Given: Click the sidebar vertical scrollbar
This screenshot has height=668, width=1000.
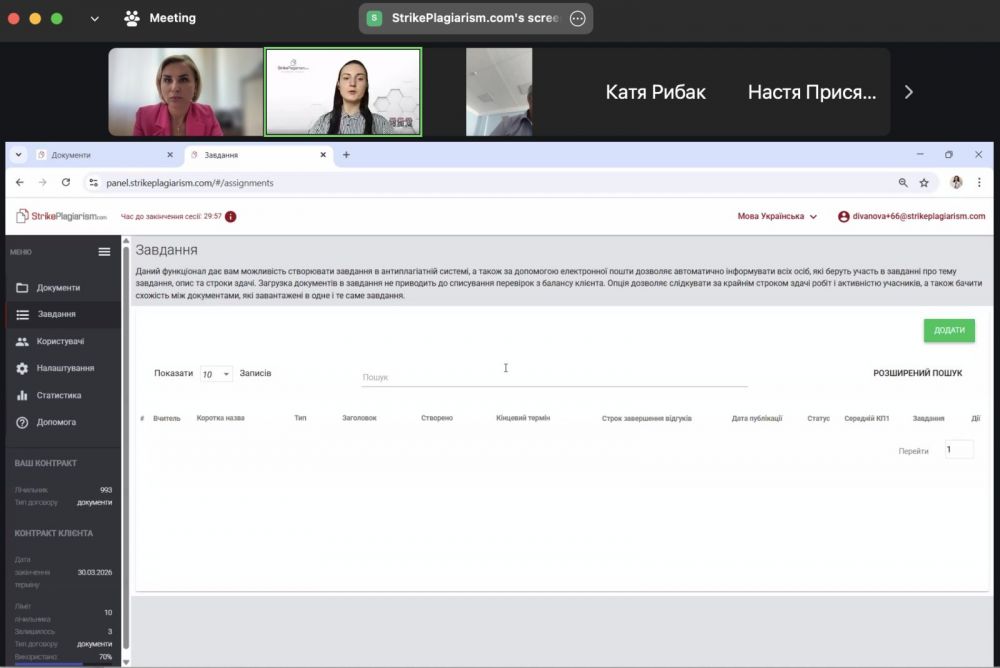Looking at the screenshot, I should [126, 450].
